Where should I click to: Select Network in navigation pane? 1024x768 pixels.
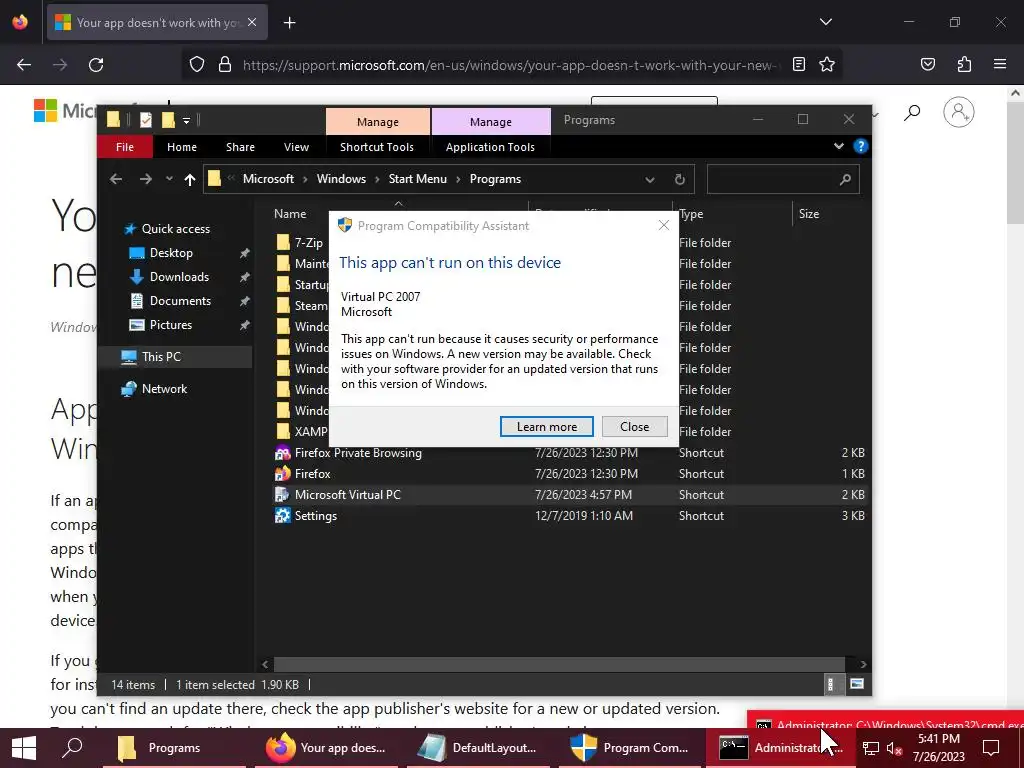[x=164, y=389]
